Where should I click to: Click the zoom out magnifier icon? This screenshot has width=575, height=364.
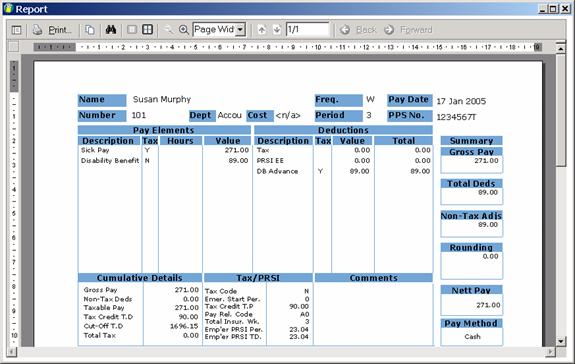(x=168, y=30)
